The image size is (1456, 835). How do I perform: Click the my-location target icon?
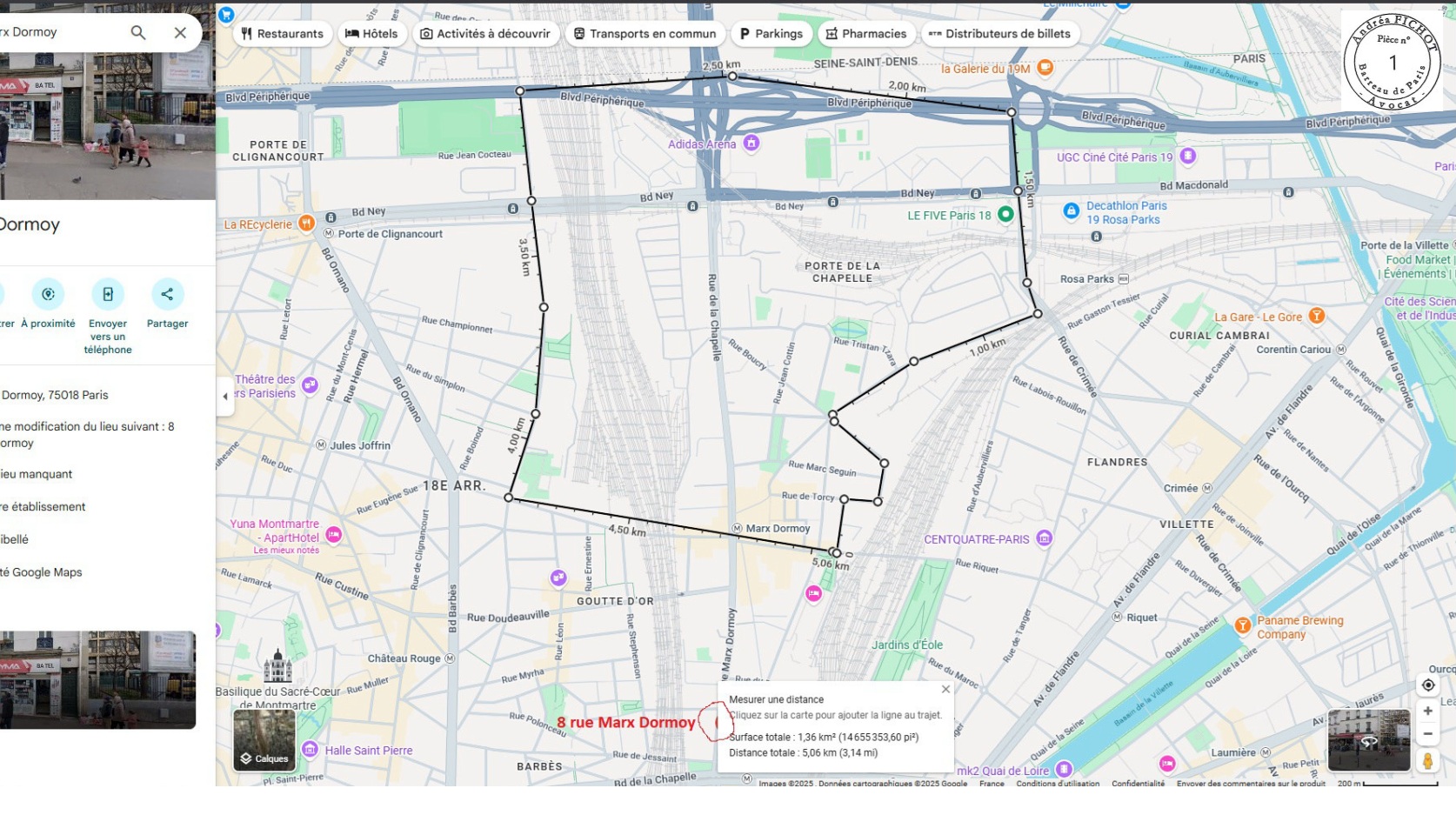click(x=1427, y=685)
